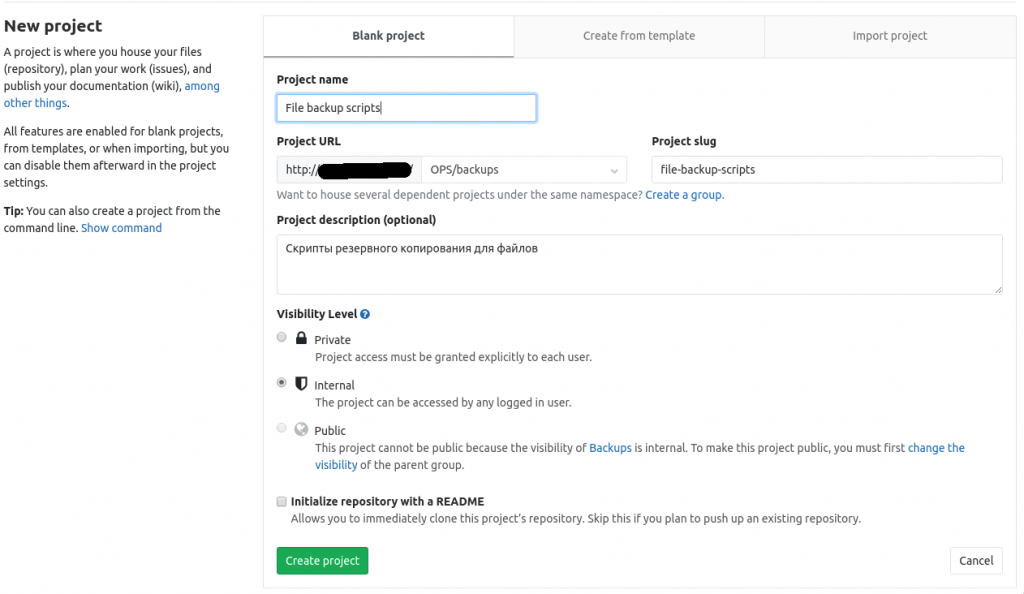
Task: Click the Cancel button
Action: 976,560
